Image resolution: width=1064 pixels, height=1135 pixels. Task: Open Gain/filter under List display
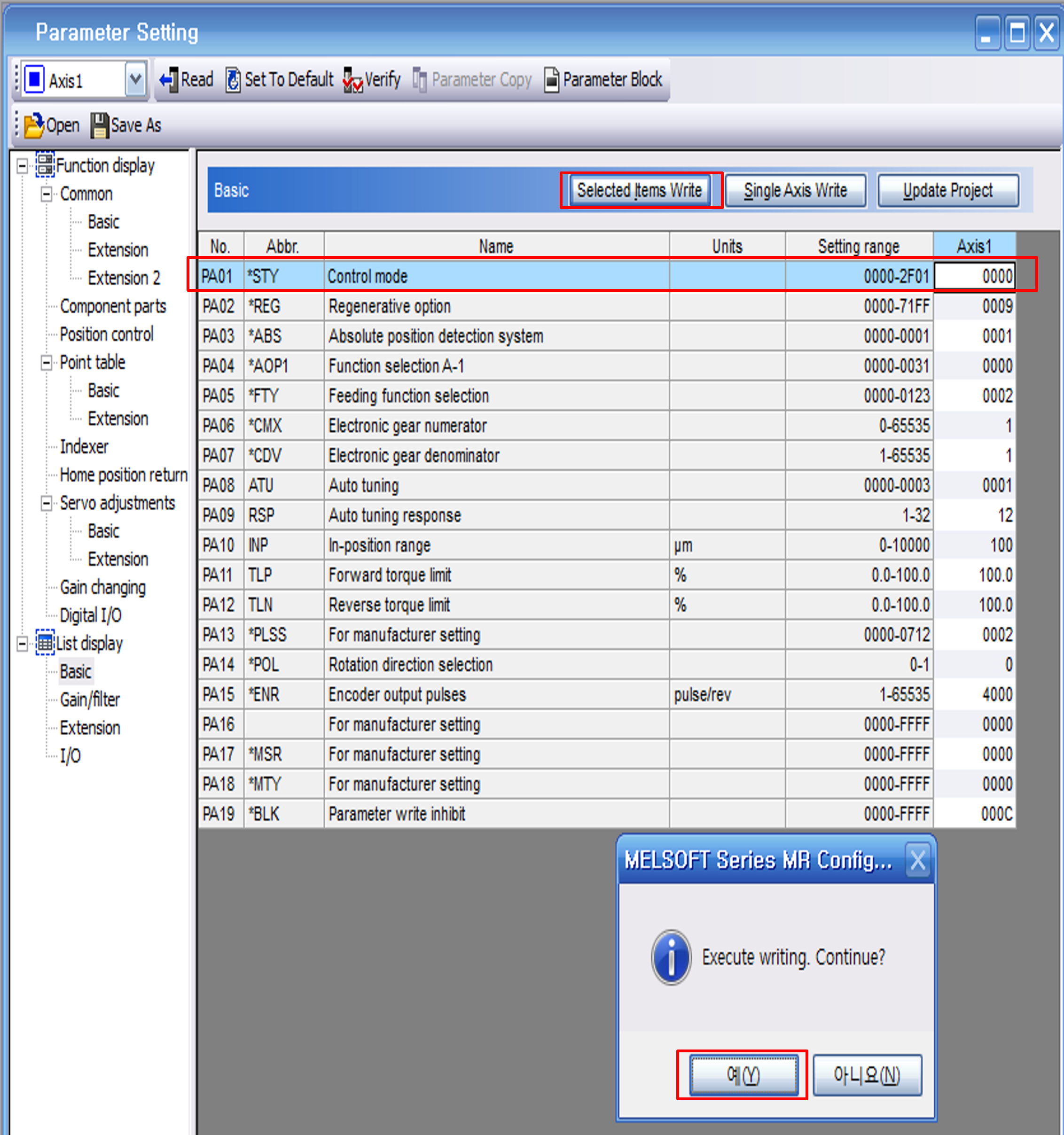click(x=90, y=700)
